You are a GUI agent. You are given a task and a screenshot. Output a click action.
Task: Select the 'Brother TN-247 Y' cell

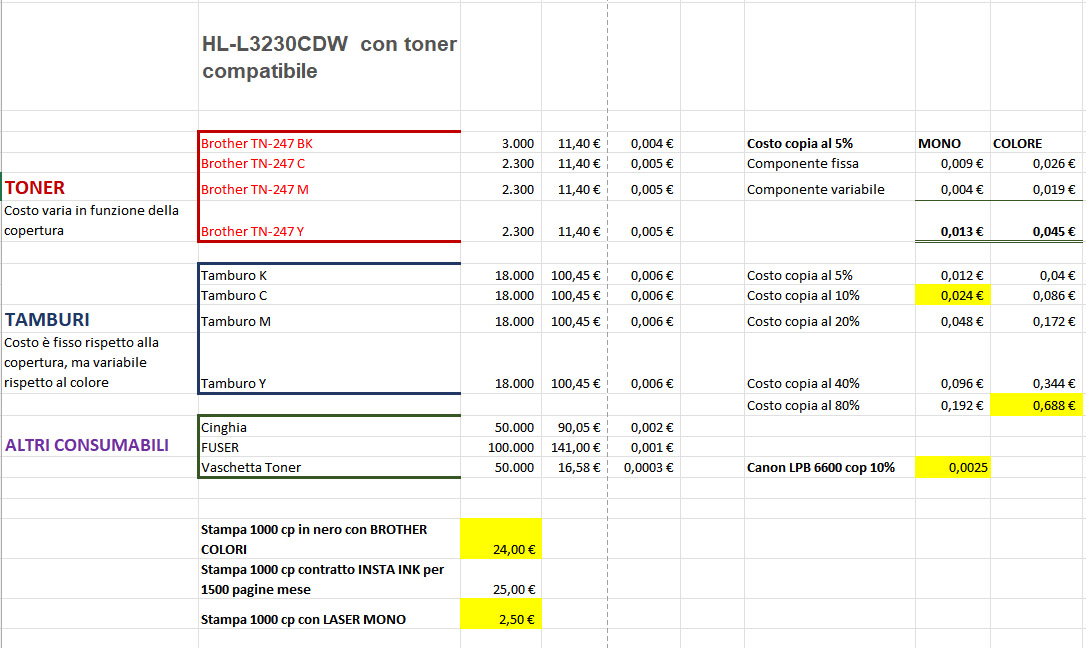(329, 222)
